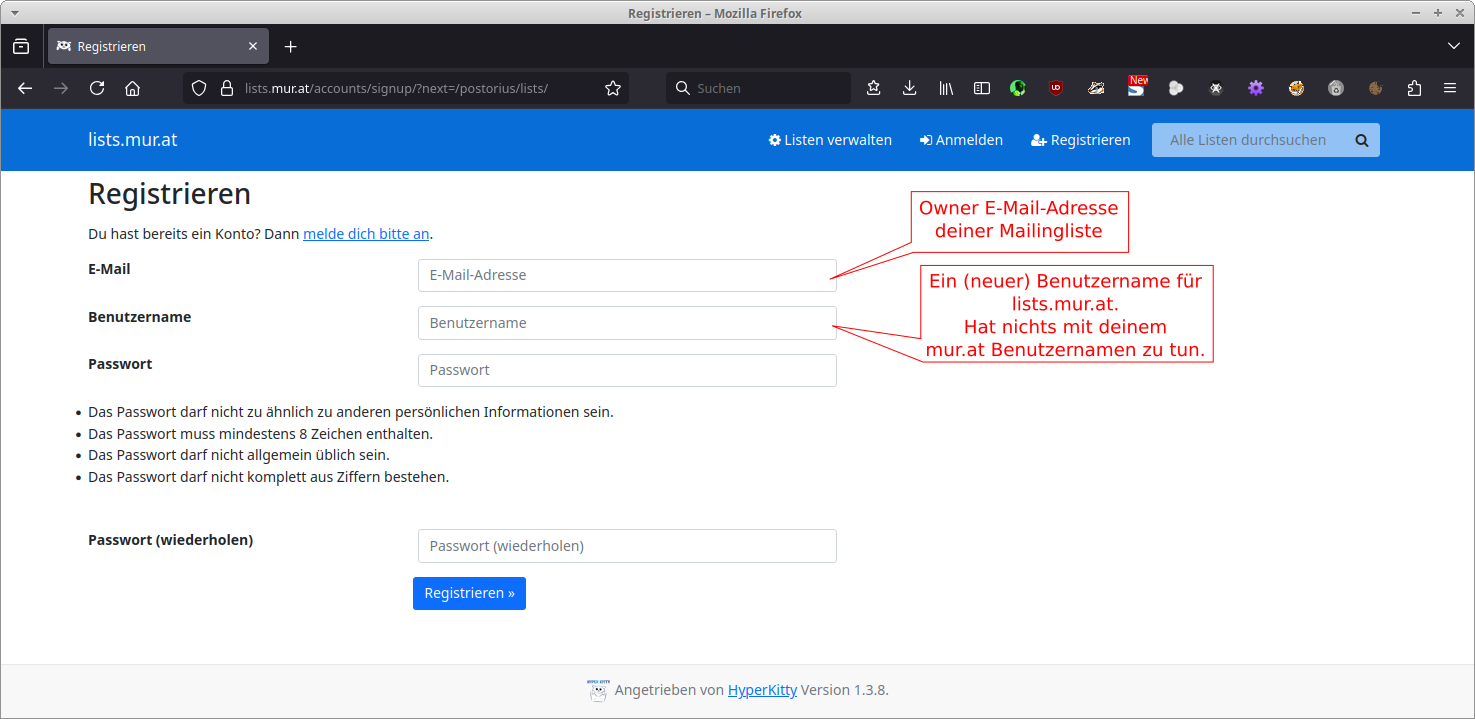This screenshot has width=1475, height=719.
Task: Open Listen verwalten in the navbar
Action: click(x=830, y=140)
